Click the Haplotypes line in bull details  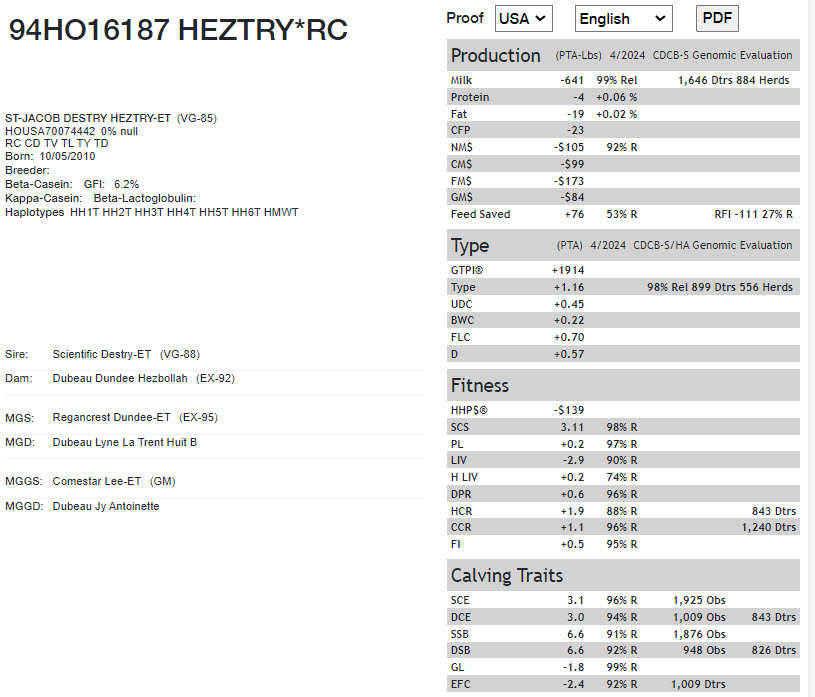point(152,212)
